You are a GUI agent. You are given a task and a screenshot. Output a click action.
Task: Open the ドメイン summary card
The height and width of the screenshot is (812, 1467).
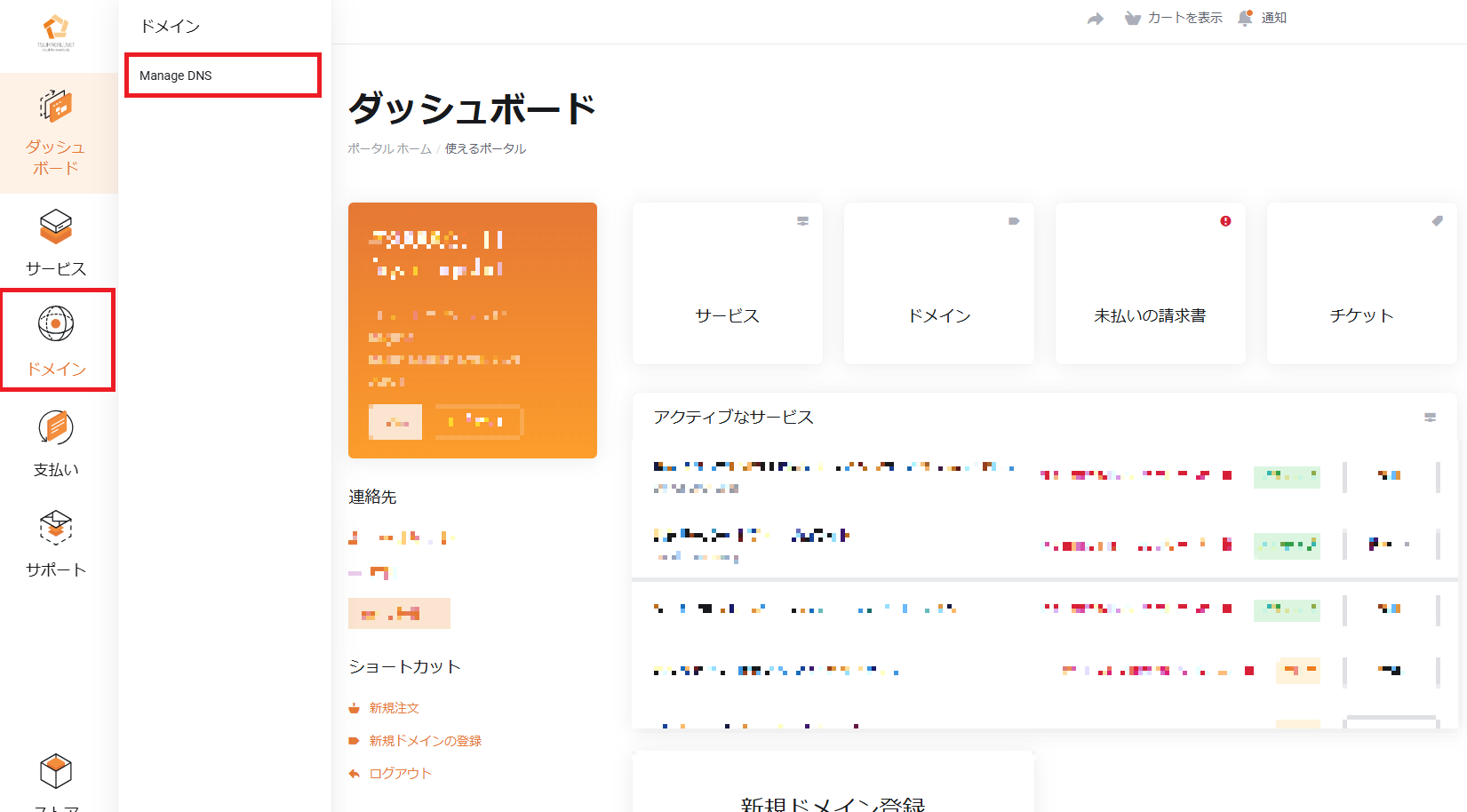coord(938,283)
